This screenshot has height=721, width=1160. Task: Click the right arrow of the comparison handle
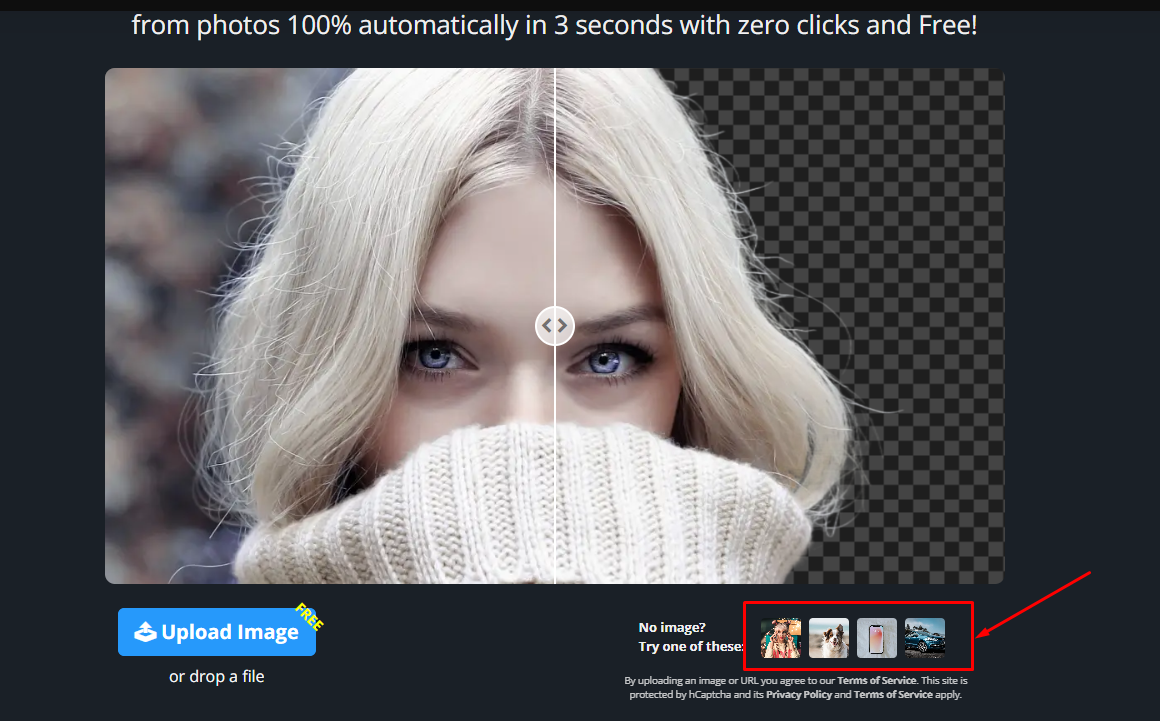click(x=562, y=325)
